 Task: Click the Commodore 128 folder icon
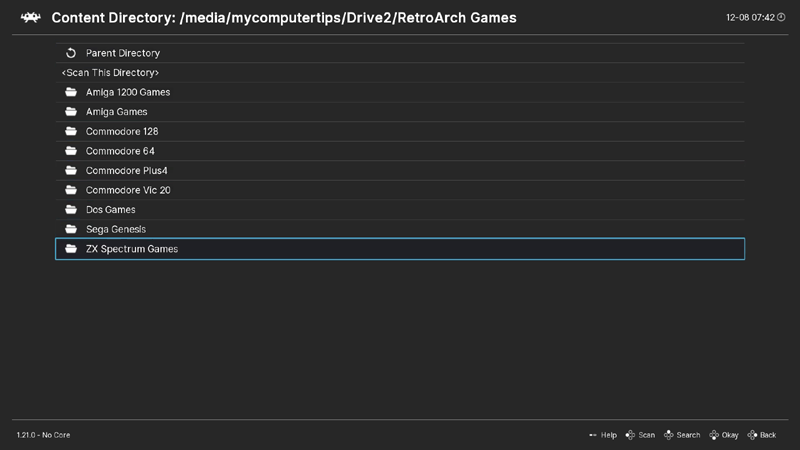(71, 131)
